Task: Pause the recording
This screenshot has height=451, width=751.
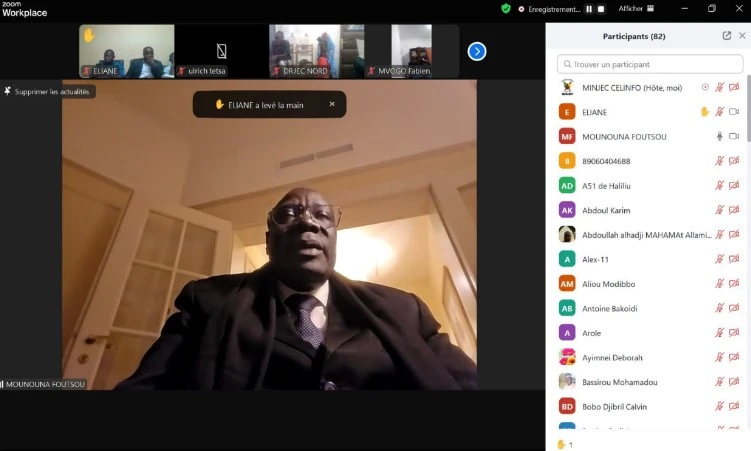Action: tap(589, 9)
